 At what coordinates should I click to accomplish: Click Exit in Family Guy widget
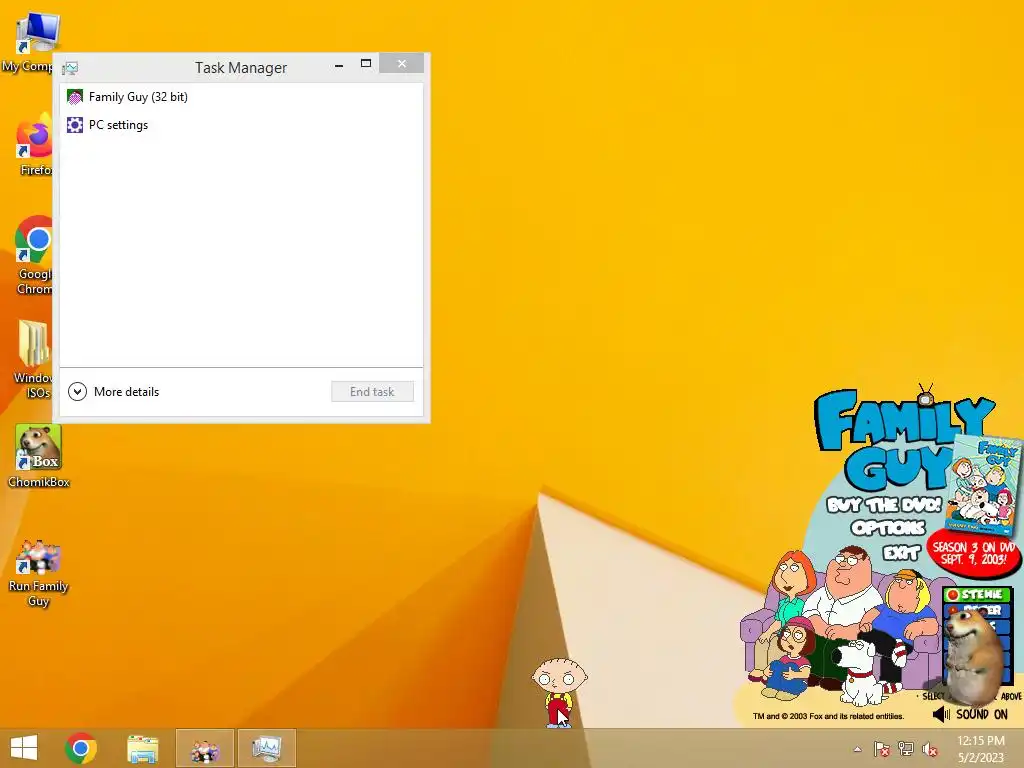point(901,553)
